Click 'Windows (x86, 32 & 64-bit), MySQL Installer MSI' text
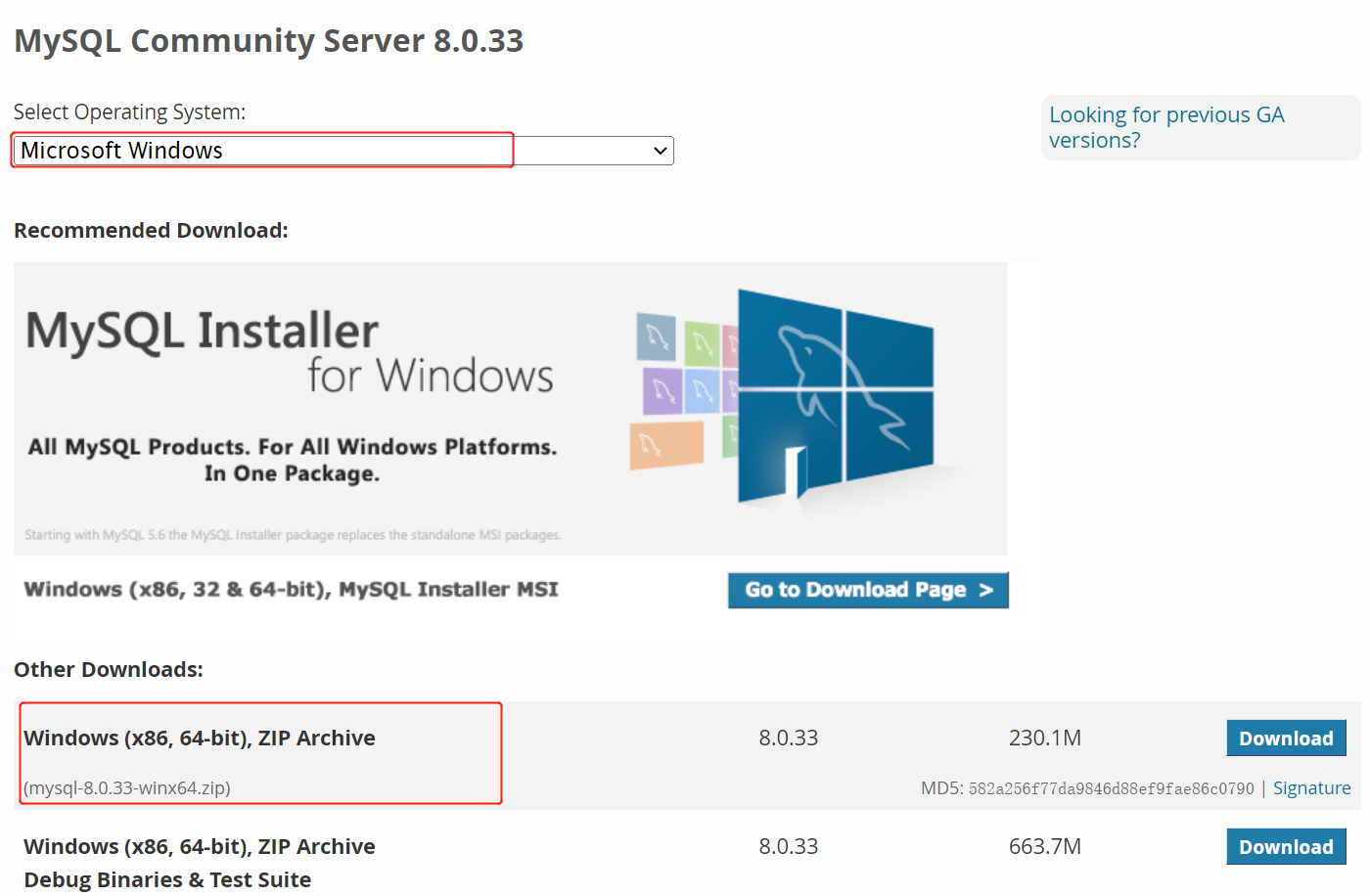Image resolution: width=1370 pixels, height=896 pixels. tap(292, 589)
